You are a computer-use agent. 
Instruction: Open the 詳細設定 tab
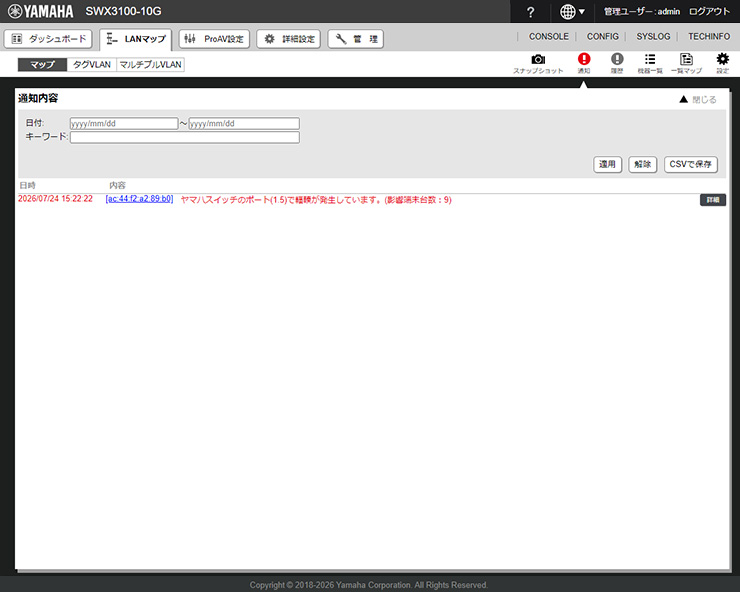(288, 39)
